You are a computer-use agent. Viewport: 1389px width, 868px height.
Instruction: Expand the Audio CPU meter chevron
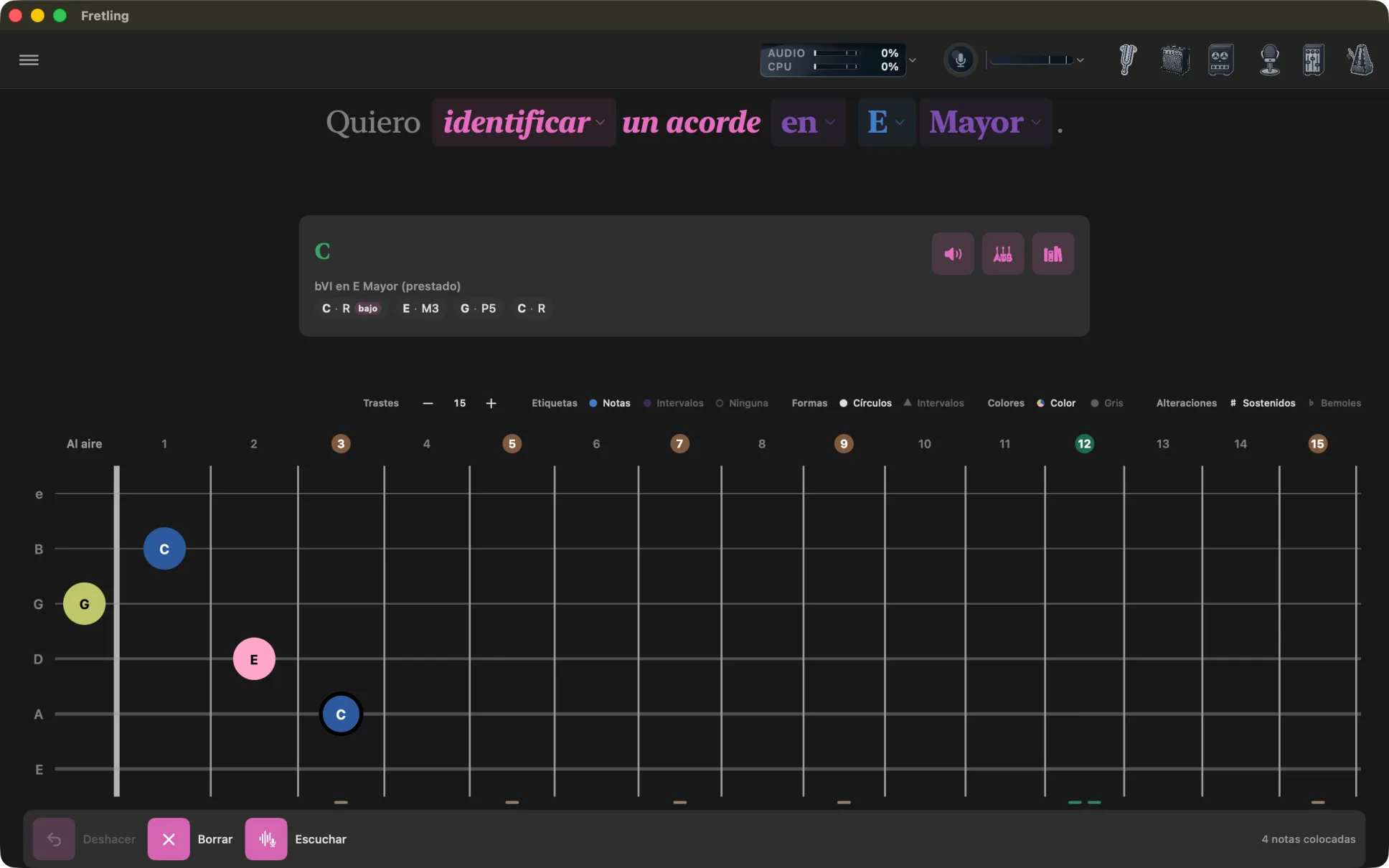click(x=913, y=60)
